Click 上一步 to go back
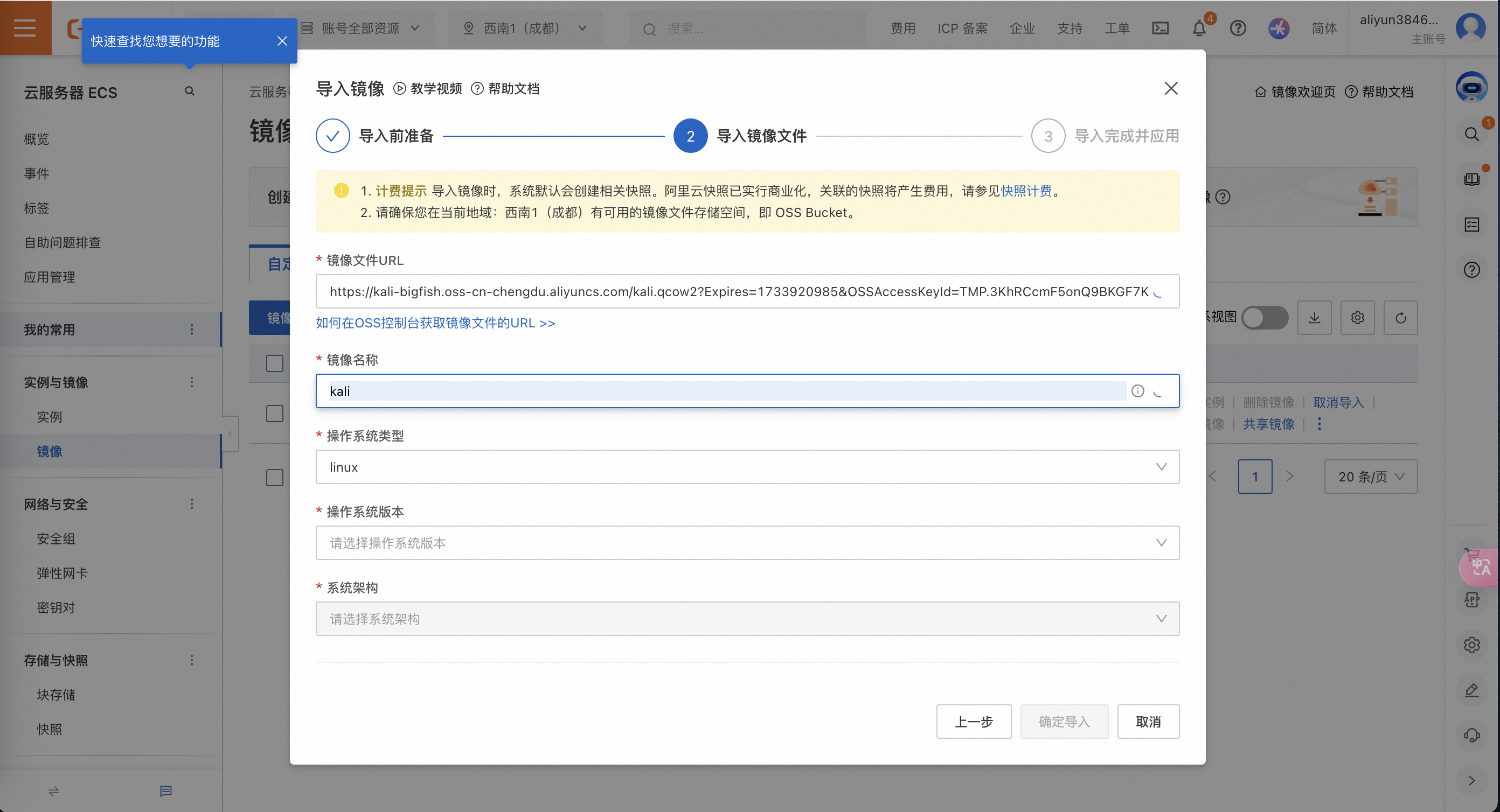The image size is (1500, 812). 974,722
